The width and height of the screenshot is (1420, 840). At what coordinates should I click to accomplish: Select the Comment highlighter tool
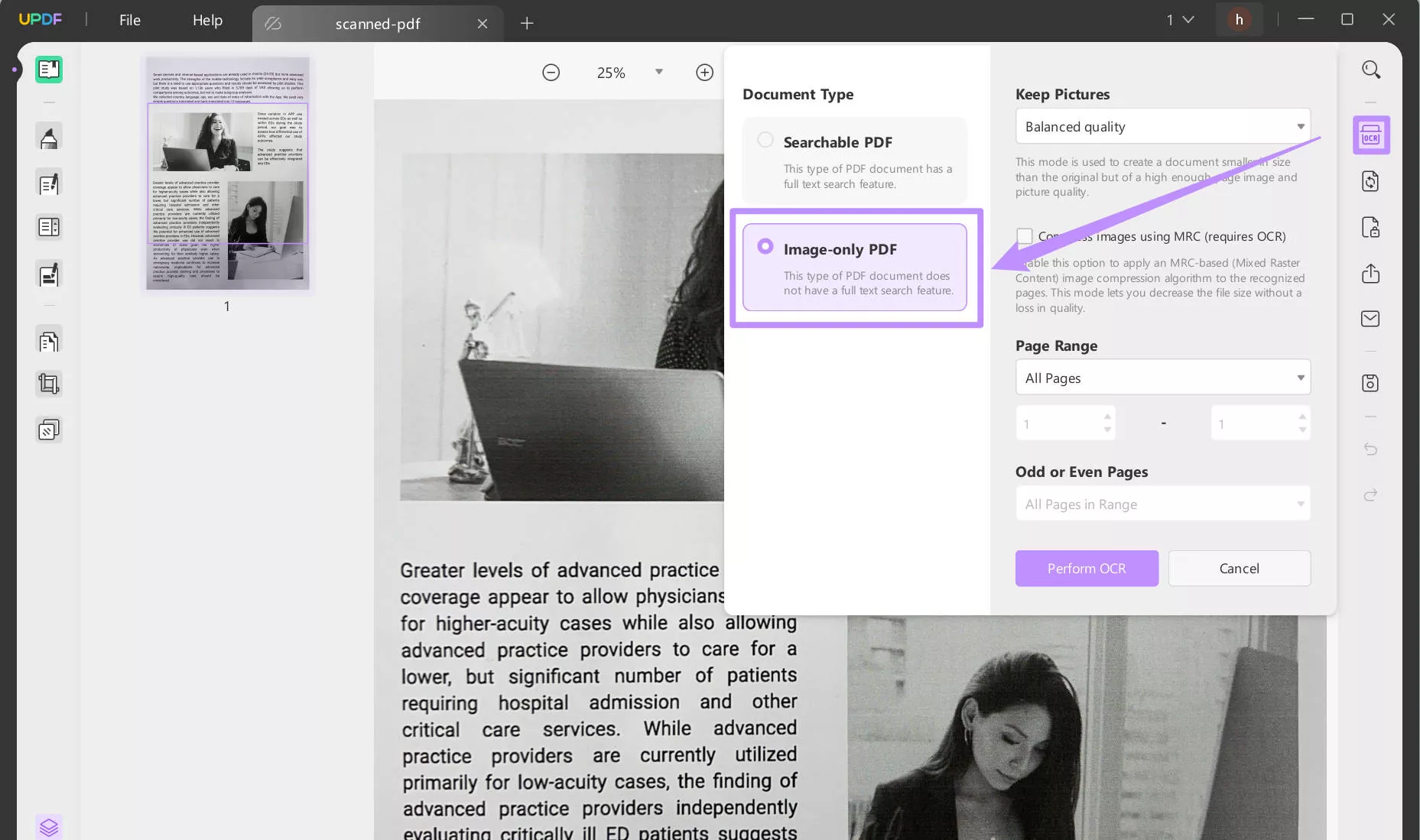(49, 138)
